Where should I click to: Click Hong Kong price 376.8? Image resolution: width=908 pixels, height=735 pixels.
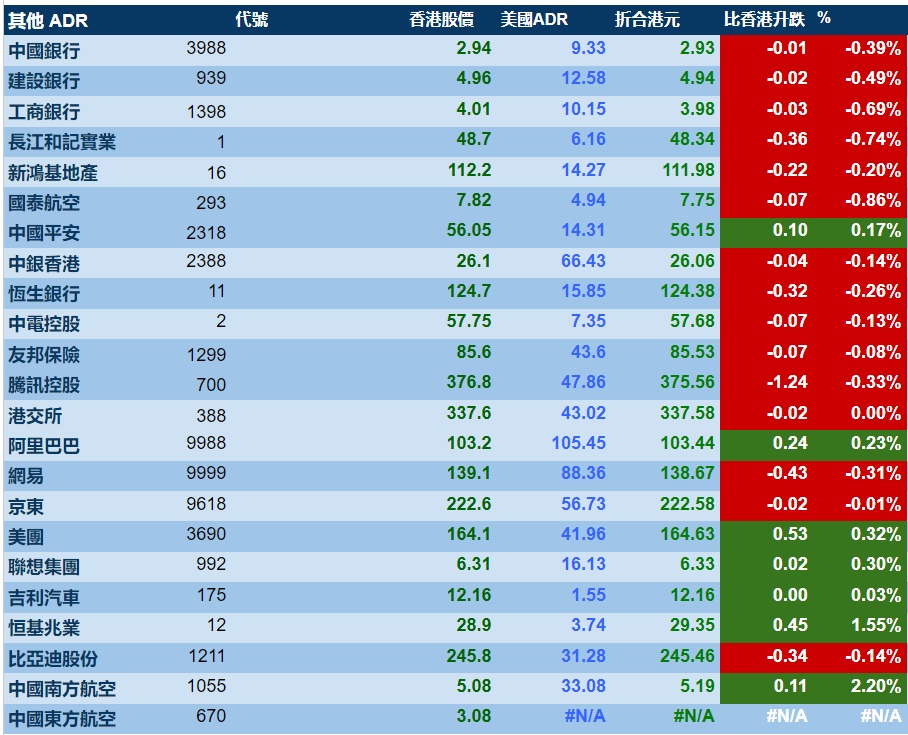[468, 382]
